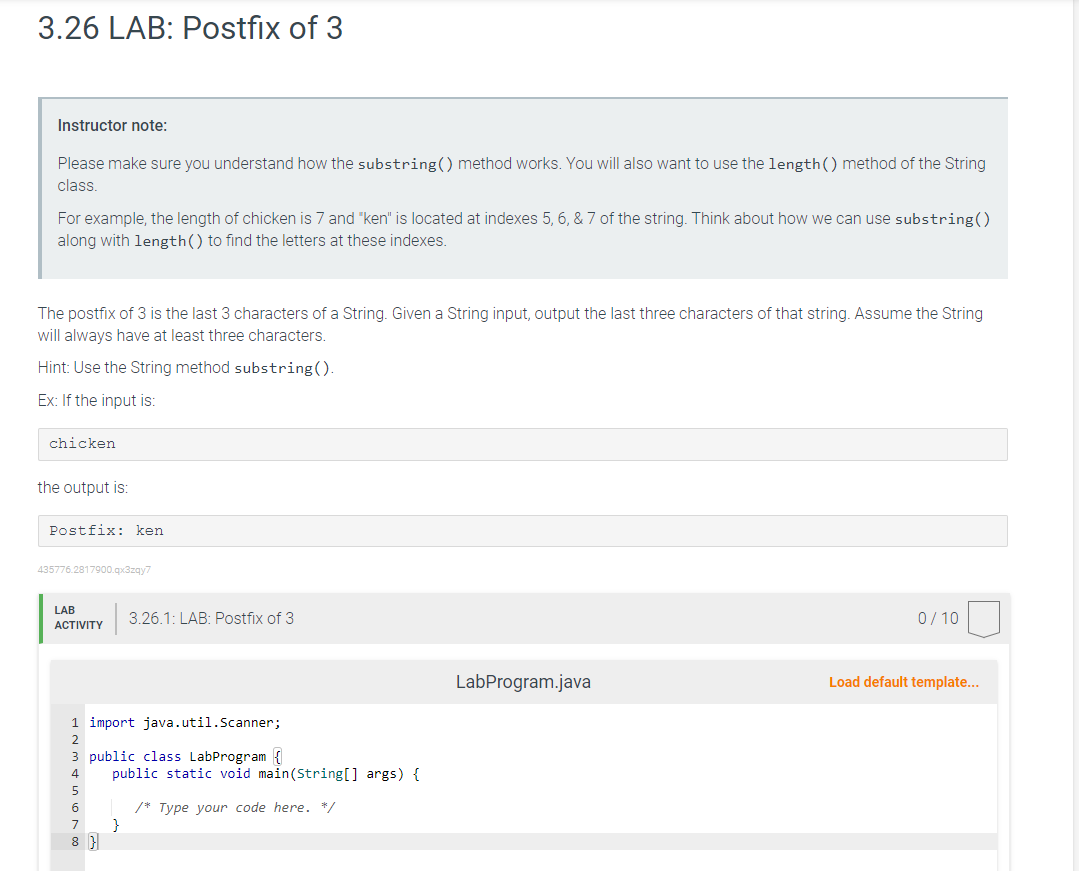
Task: Click the LabProgram.java file name
Action: 523,682
